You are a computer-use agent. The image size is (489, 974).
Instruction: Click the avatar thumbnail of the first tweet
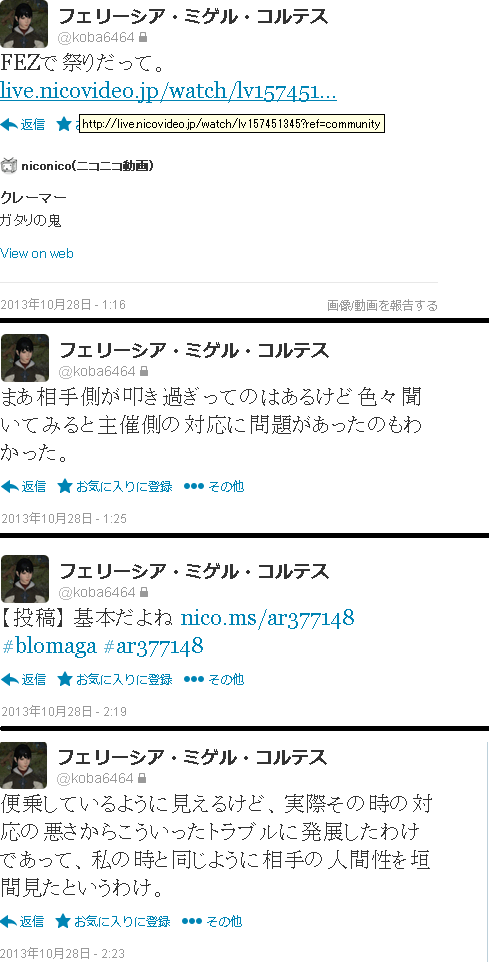tap(24, 24)
